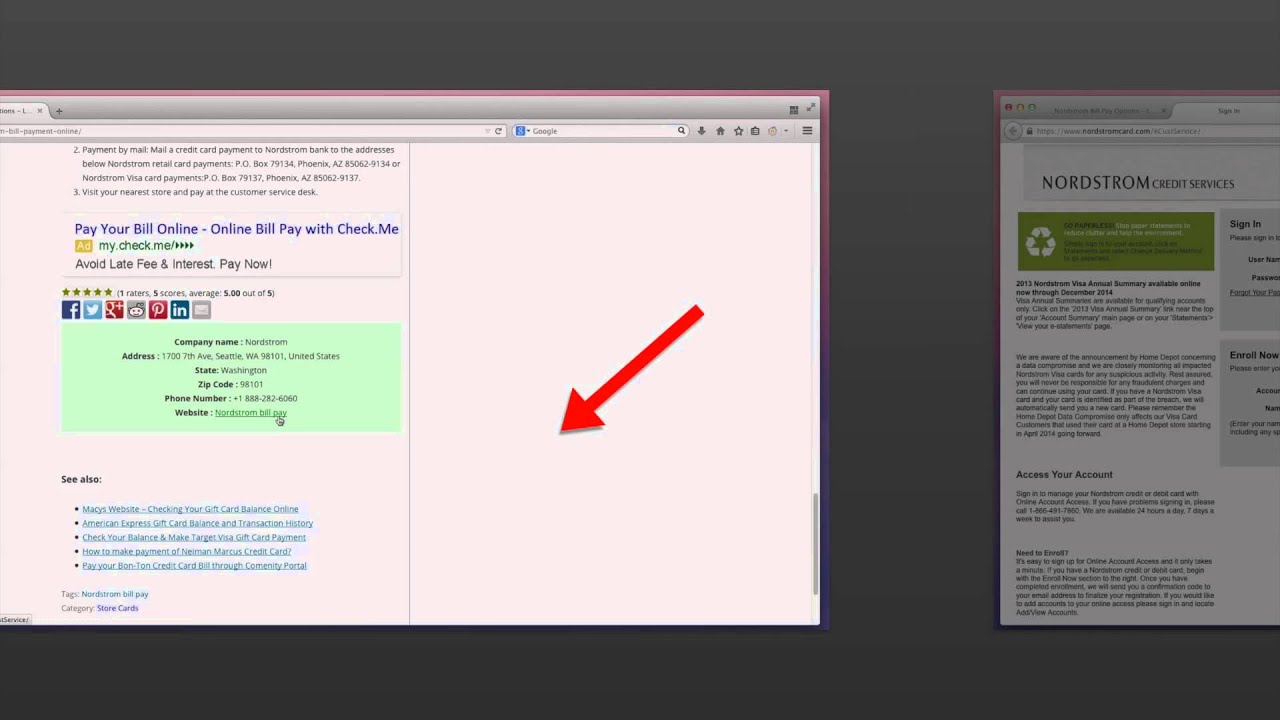This screenshot has height=720, width=1280.
Task: Click the Forgot Your Password link in right window
Action: click(1254, 293)
